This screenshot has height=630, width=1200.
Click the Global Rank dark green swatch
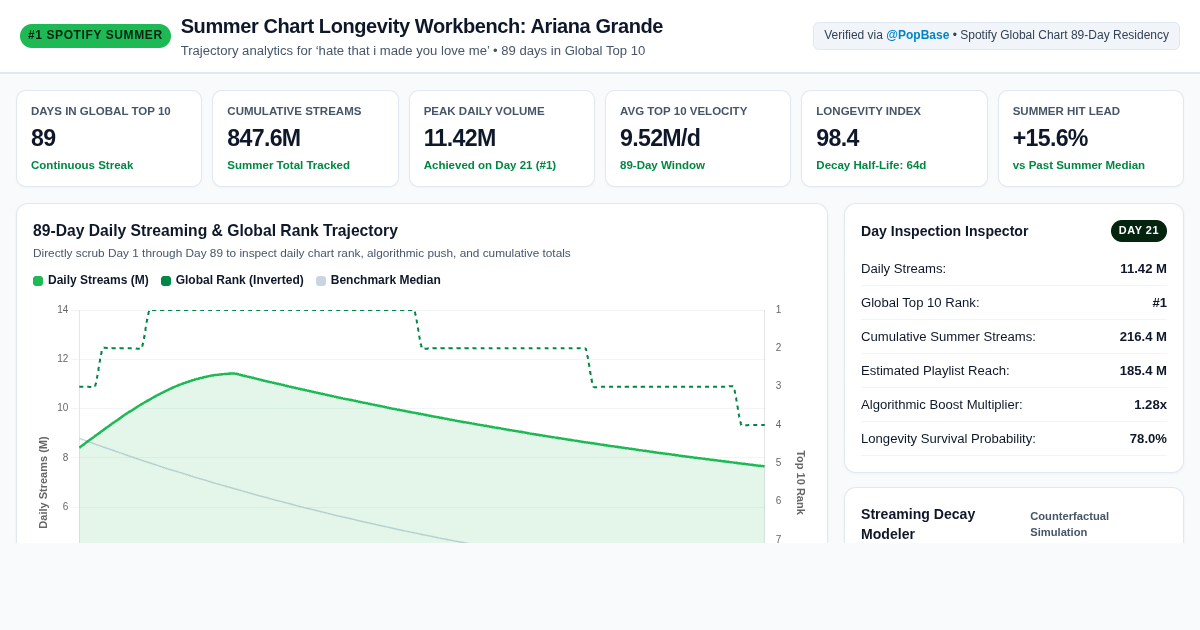click(166, 281)
